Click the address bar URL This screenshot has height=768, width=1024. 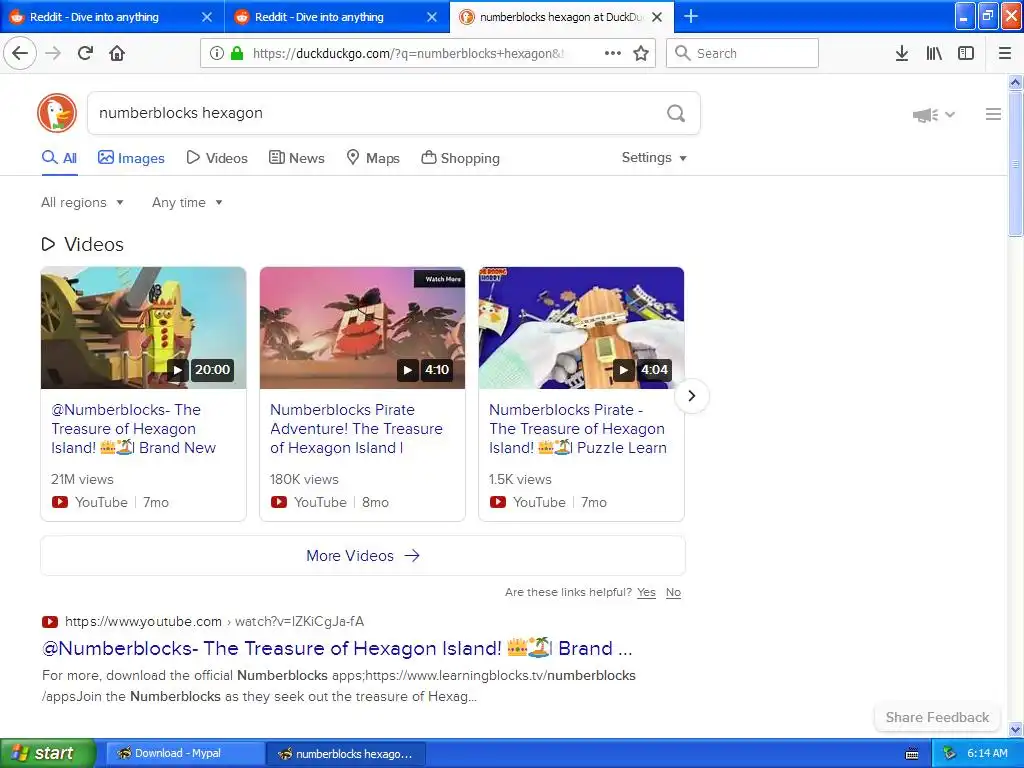(408, 54)
